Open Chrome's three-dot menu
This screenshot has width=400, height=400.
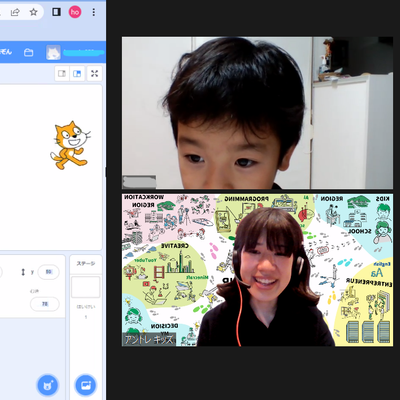(x=94, y=12)
